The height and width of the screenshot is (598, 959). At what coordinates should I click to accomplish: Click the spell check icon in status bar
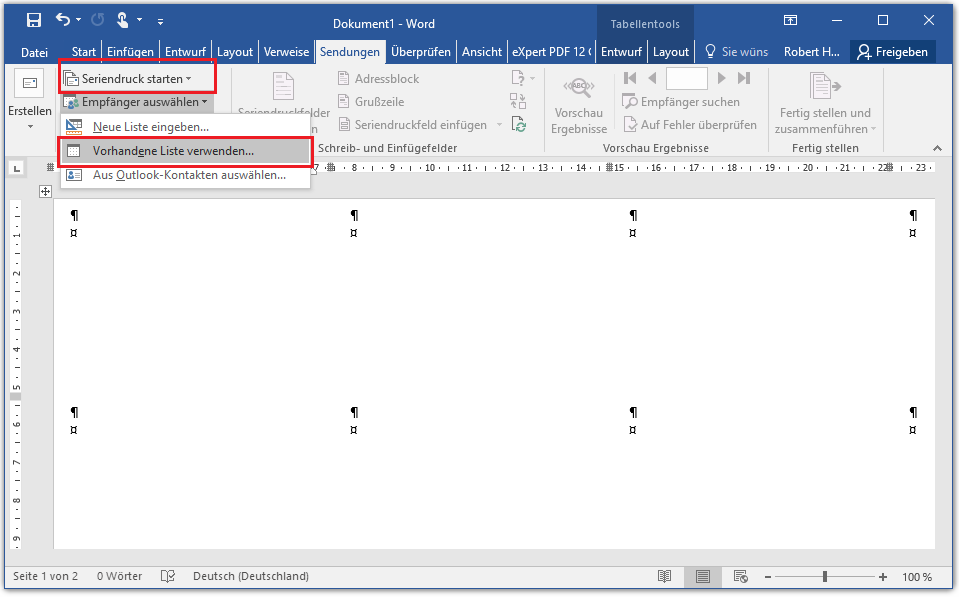click(168, 577)
